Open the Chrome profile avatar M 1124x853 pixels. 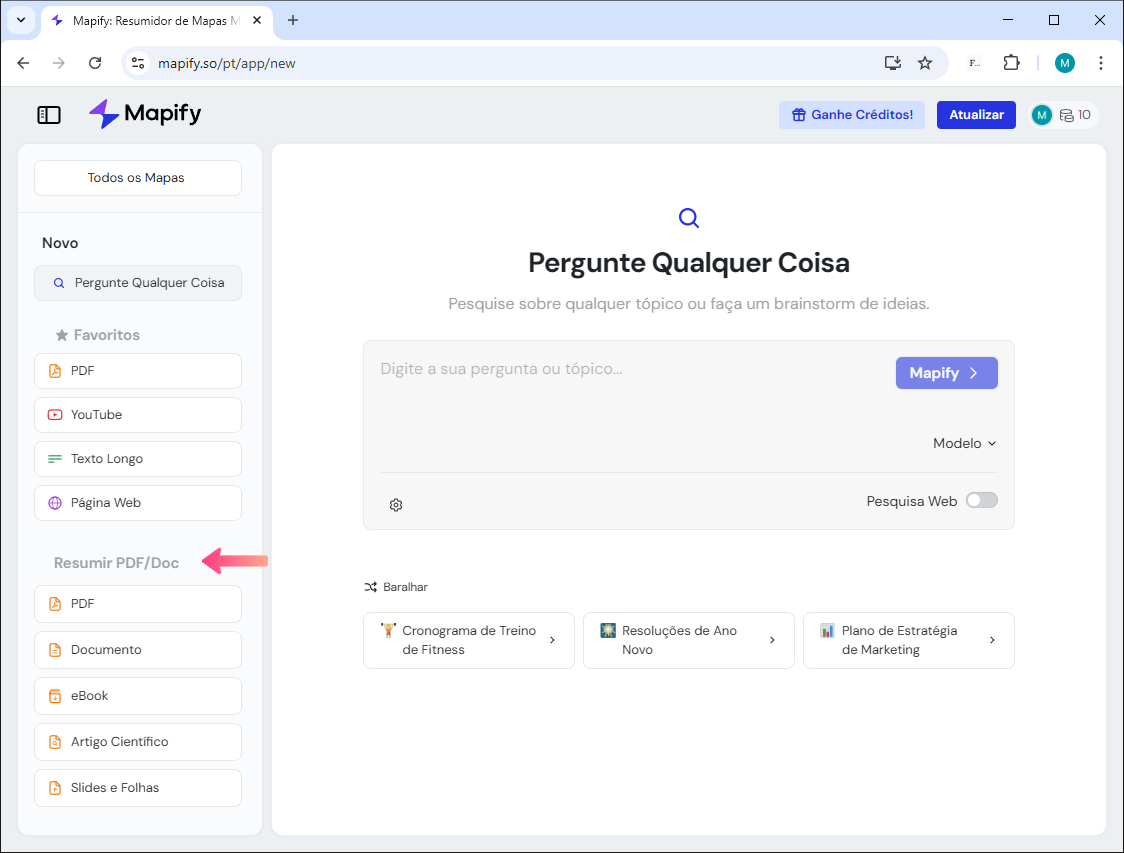pyautogui.click(x=1065, y=63)
